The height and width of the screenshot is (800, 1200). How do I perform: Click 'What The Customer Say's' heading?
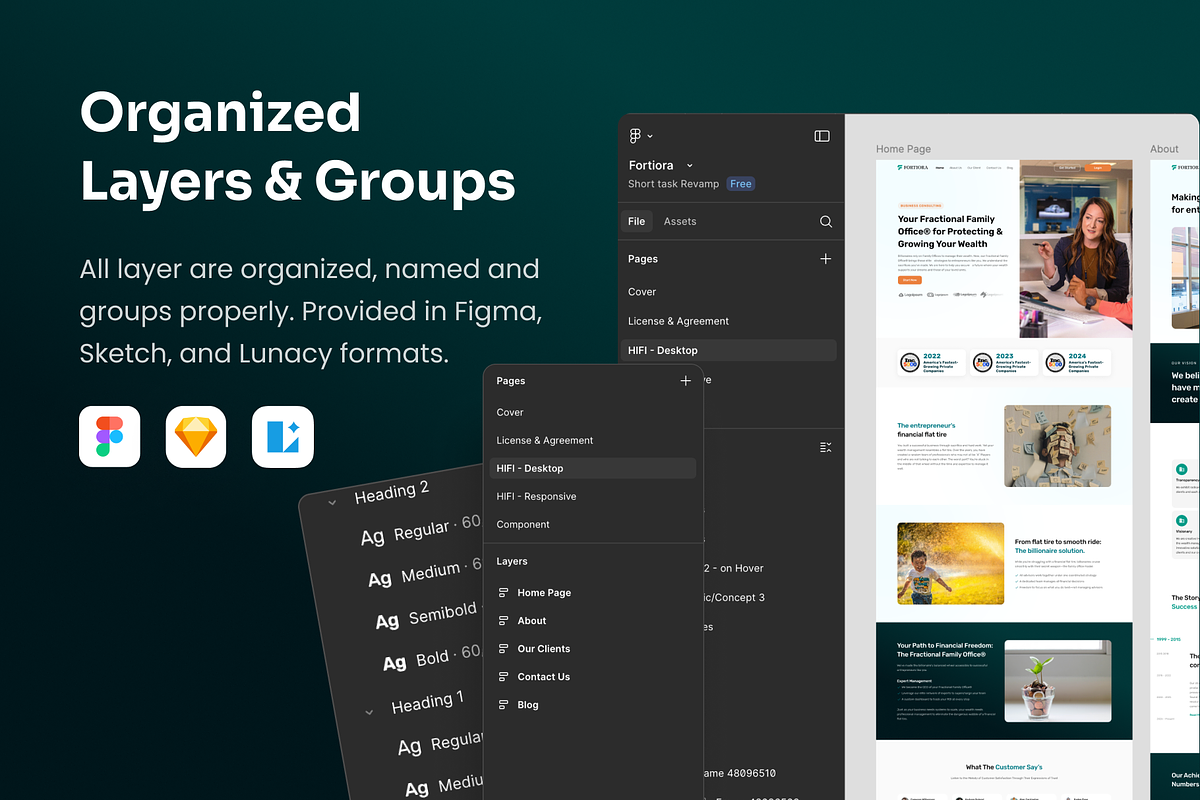1004,767
